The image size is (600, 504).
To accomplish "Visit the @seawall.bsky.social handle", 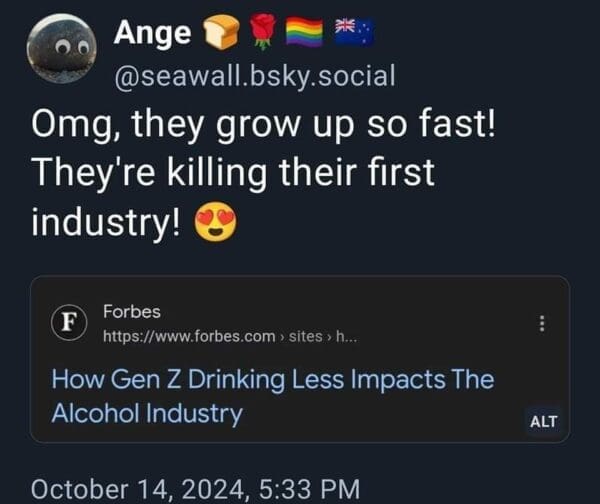I will coord(254,75).
